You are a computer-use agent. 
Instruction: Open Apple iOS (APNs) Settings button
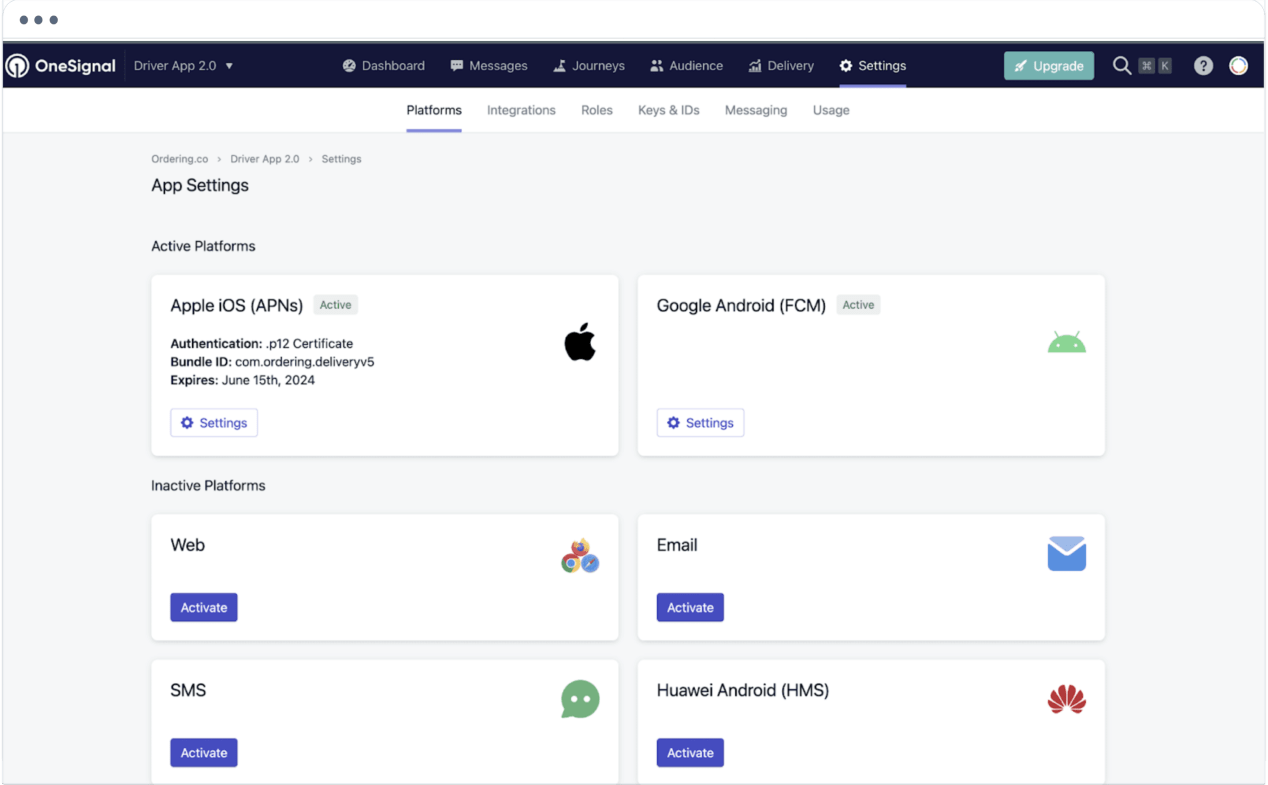coord(214,423)
